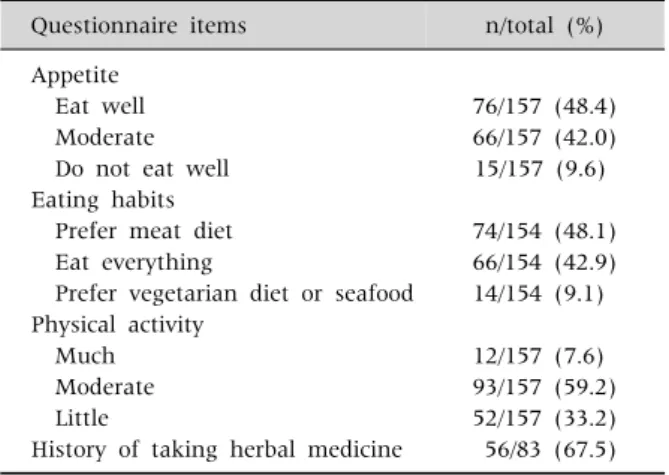Click the 'n/total (%)' column header
Viewport: 669px width, 475px height.
544,26
